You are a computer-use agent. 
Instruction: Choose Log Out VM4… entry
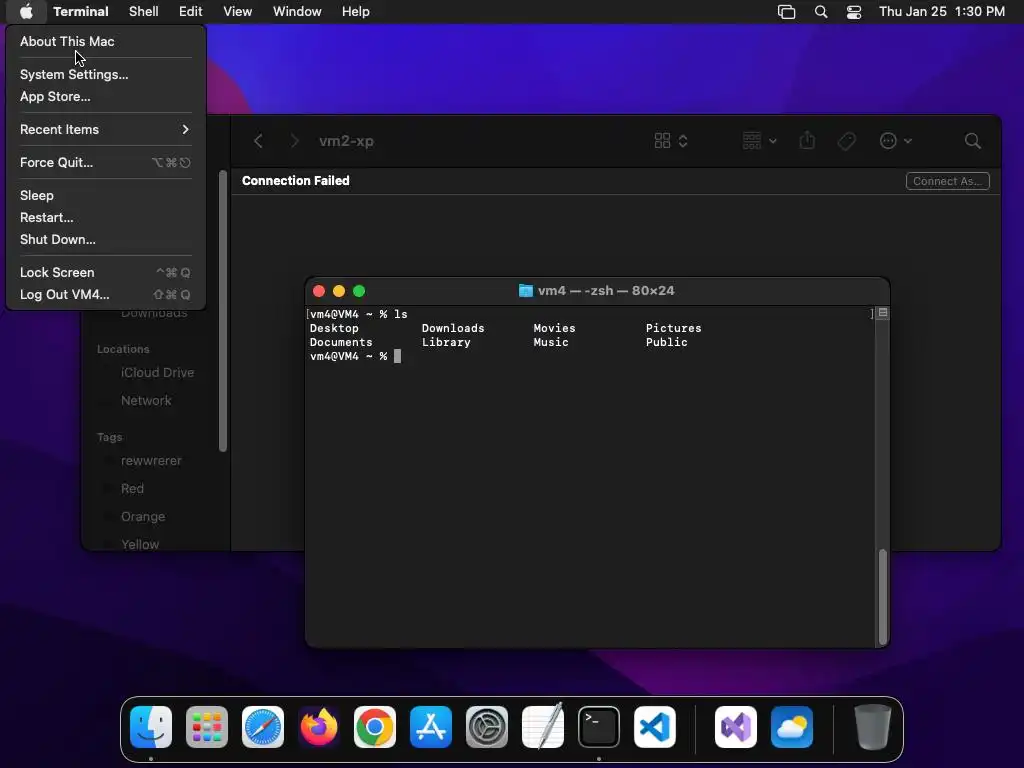pyautogui.click(x=106, y=295)
